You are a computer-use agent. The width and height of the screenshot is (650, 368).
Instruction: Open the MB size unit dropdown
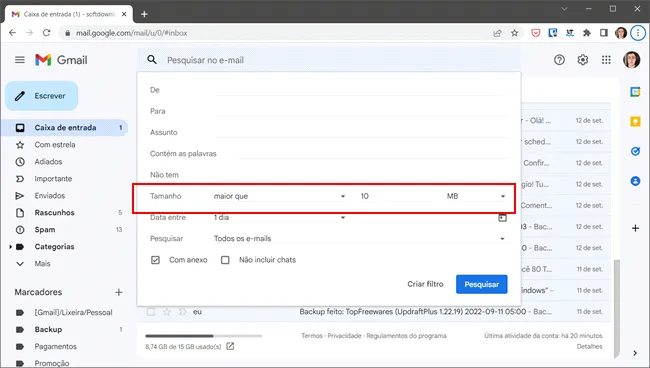pyautogui.click(x=476, y=196)
